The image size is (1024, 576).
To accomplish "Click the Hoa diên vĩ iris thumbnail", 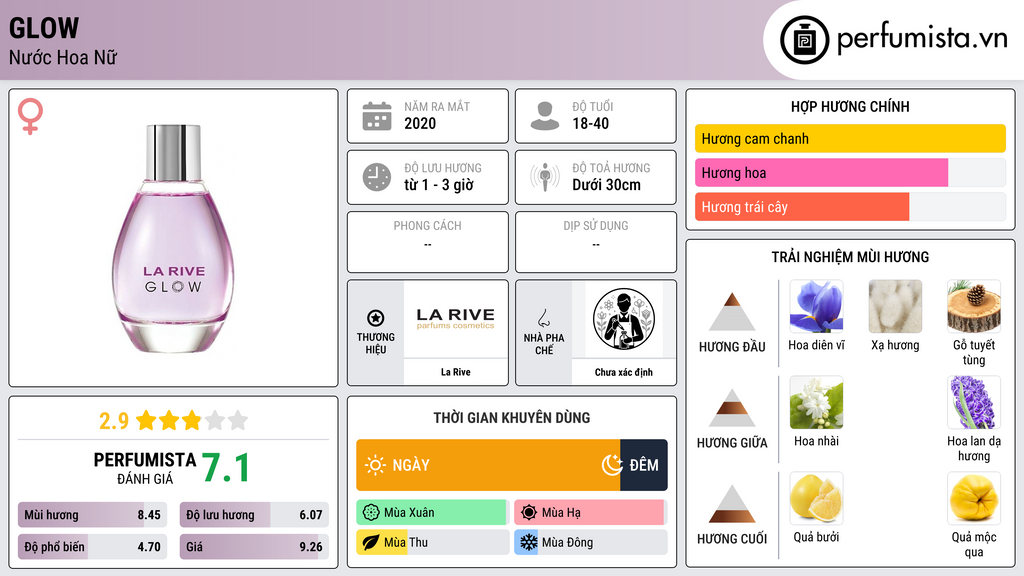I will 816,307.
